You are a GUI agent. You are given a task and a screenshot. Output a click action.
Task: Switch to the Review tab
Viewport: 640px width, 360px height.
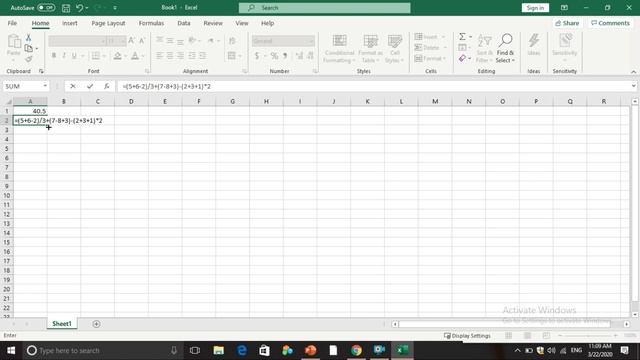pyautogui.click(x=213, y=23)
